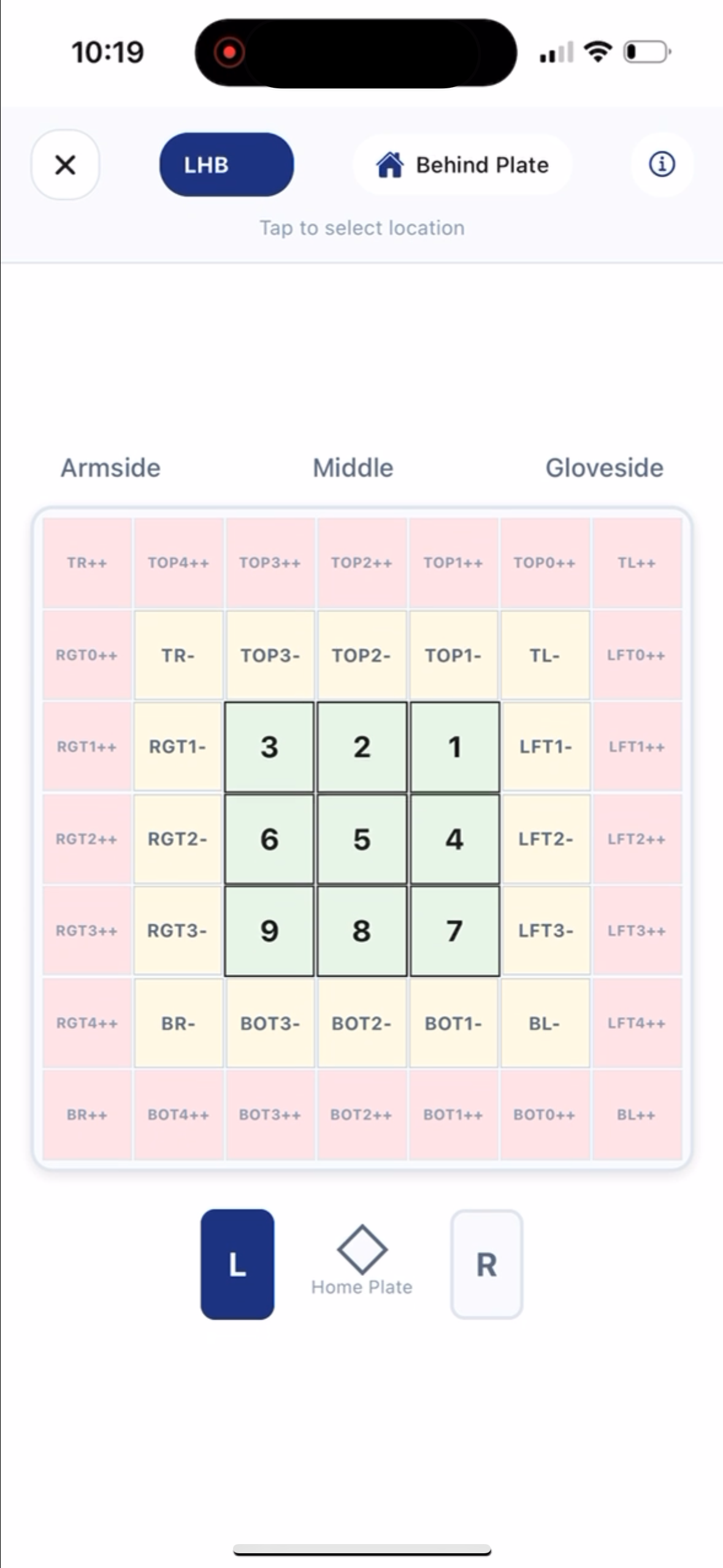Screen dimensions: 723x1568
Task: Tap the info icon
Action: coord(662,164)
